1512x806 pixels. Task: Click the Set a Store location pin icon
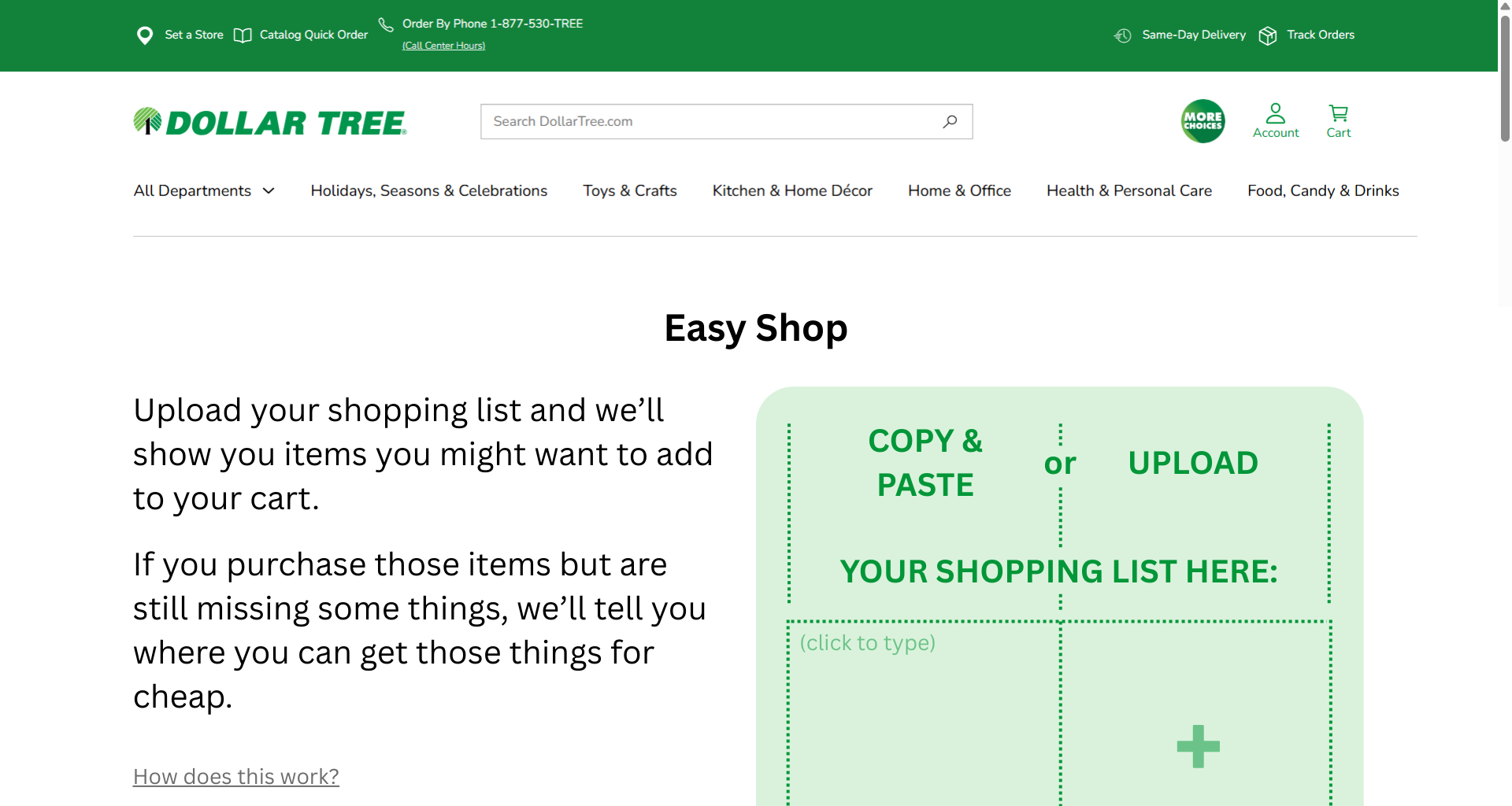[x=145, y=35]
